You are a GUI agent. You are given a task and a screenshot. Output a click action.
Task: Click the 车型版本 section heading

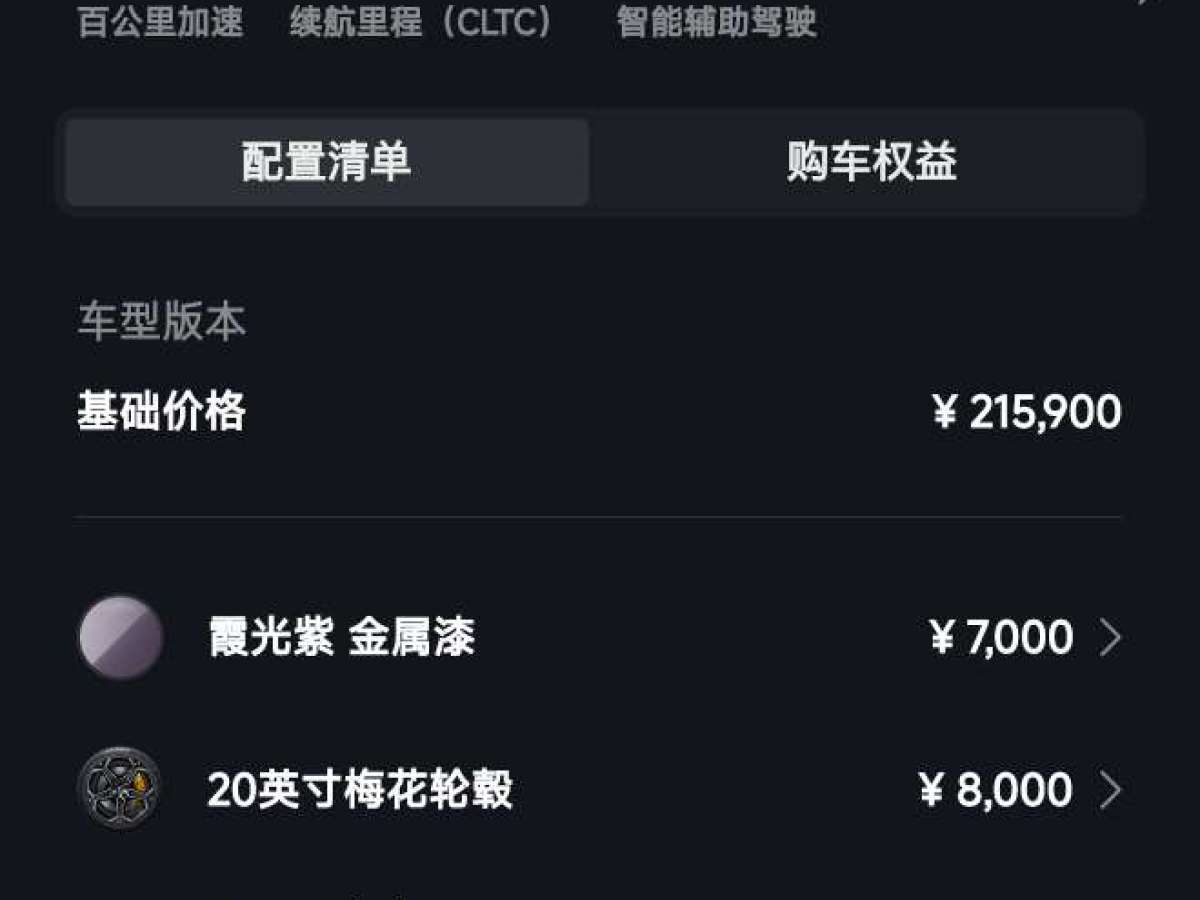[x=162, y=322]
